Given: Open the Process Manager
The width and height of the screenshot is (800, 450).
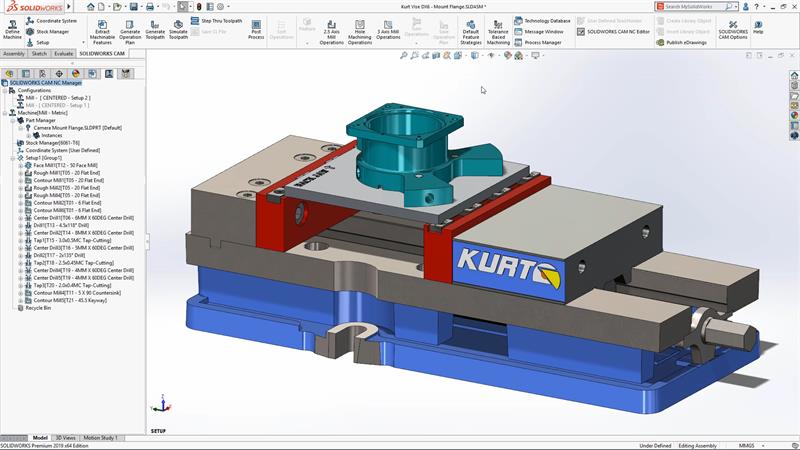Looking at the screenshot, I should tap(537, 42).
